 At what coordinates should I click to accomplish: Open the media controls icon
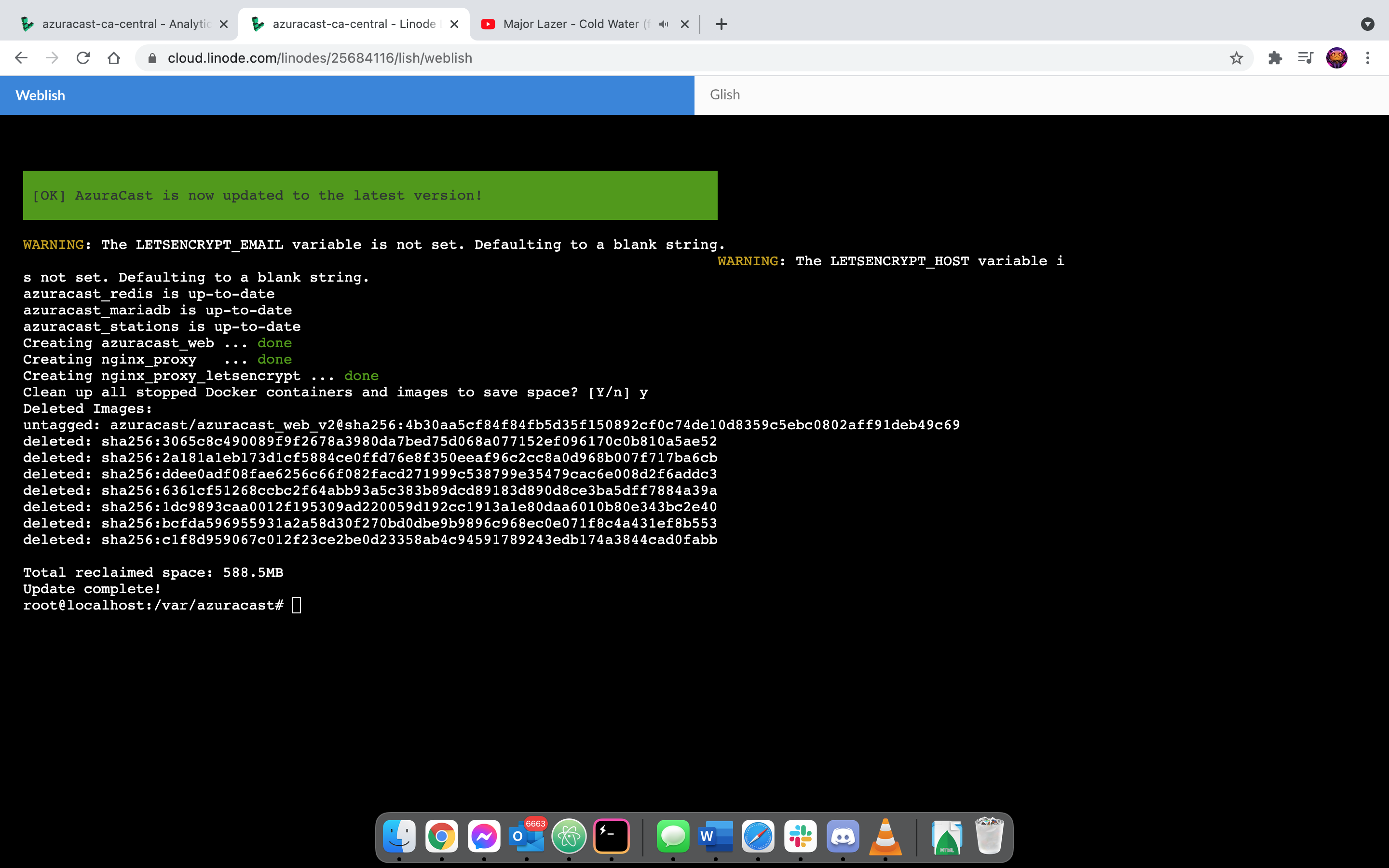1305,58
